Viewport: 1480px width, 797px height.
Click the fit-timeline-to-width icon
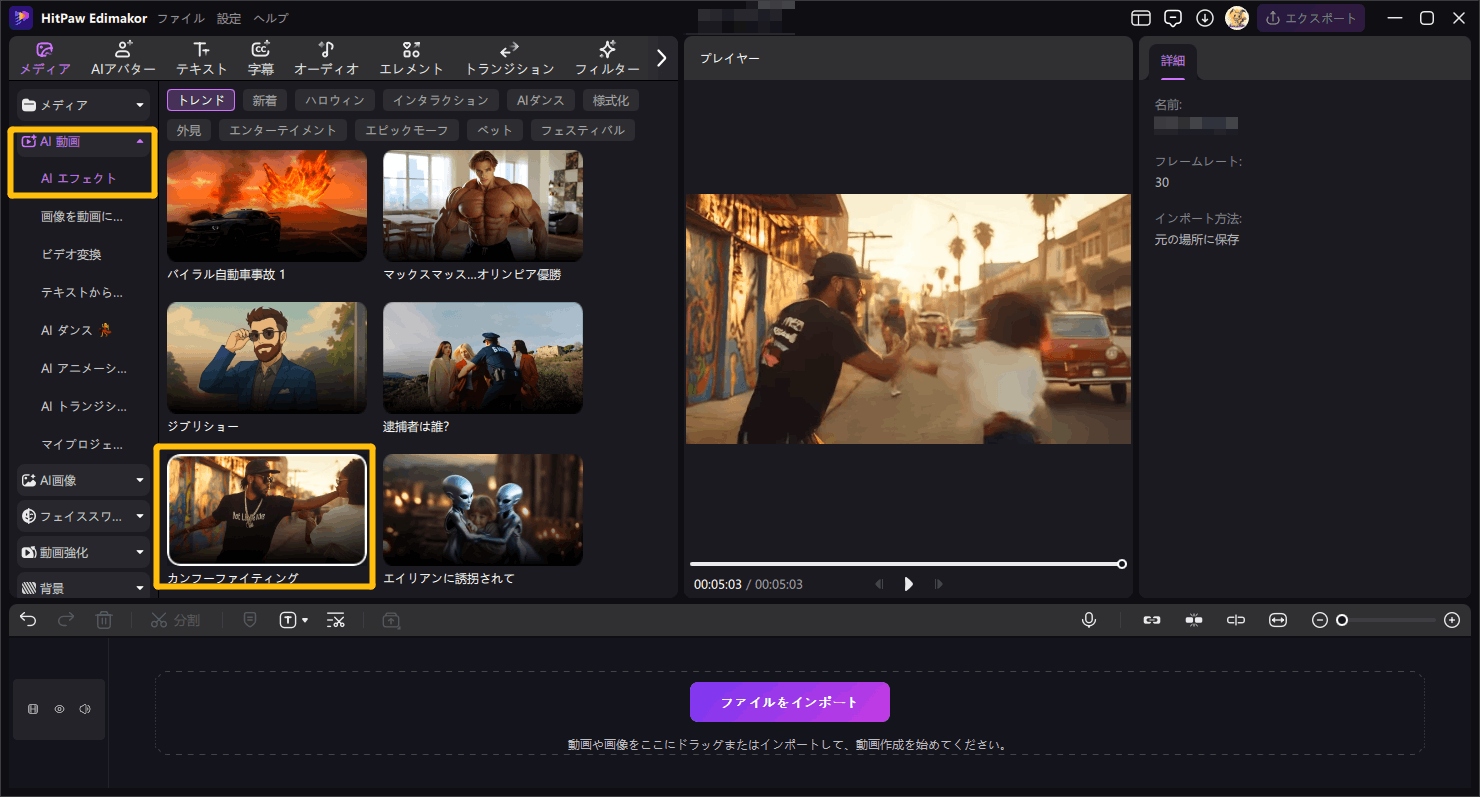click(1277, 620)
